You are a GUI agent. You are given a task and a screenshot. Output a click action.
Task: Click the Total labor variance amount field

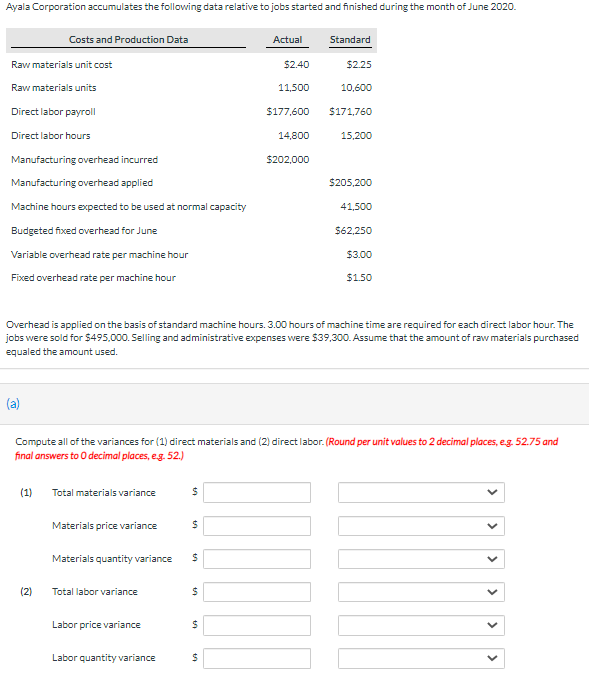[x=257, y=592]
